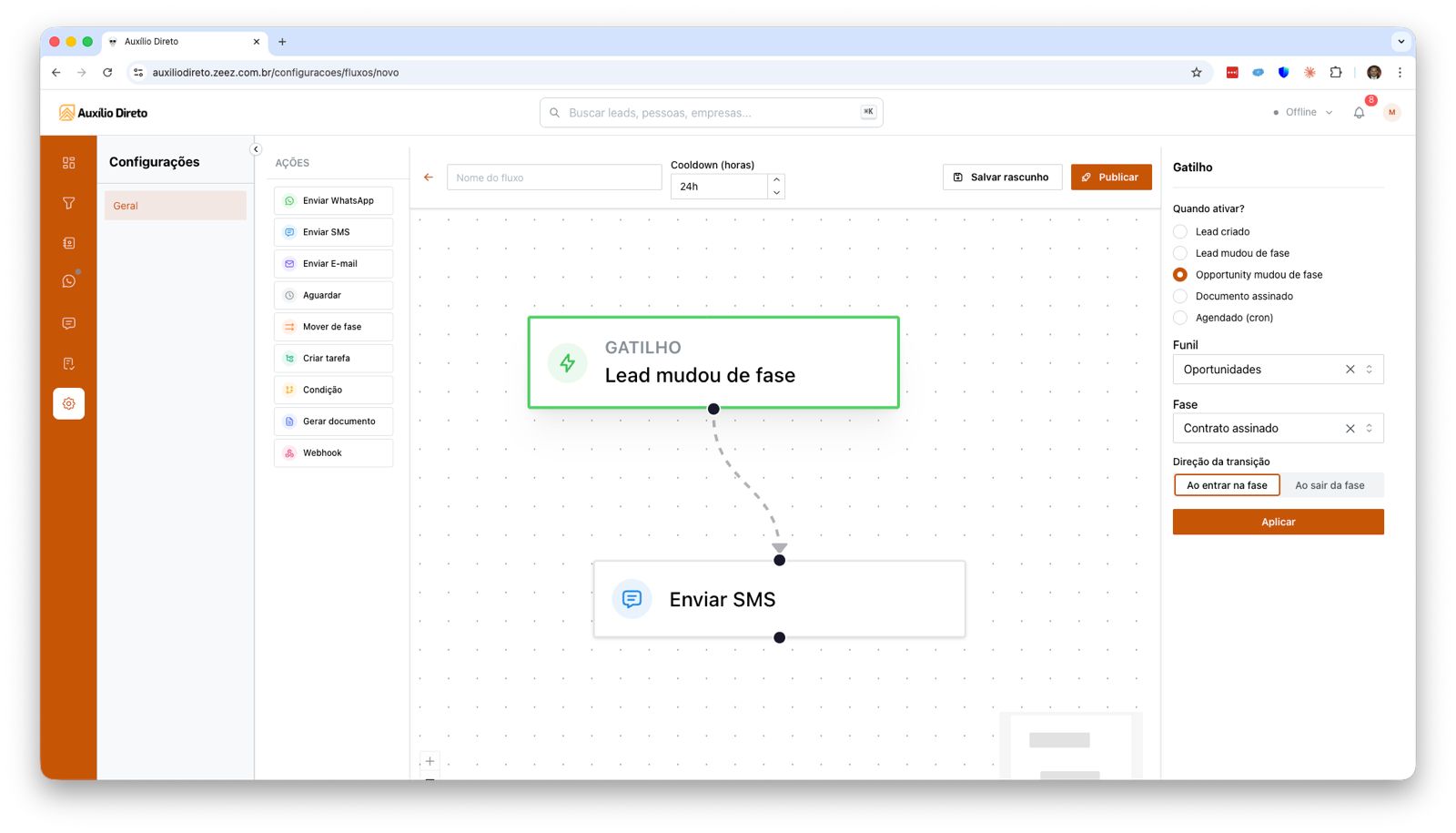Viewport: 1456px width, 833px height.
Task: Select the Enviar WhatsApp action
Action: tap(333, 200)
